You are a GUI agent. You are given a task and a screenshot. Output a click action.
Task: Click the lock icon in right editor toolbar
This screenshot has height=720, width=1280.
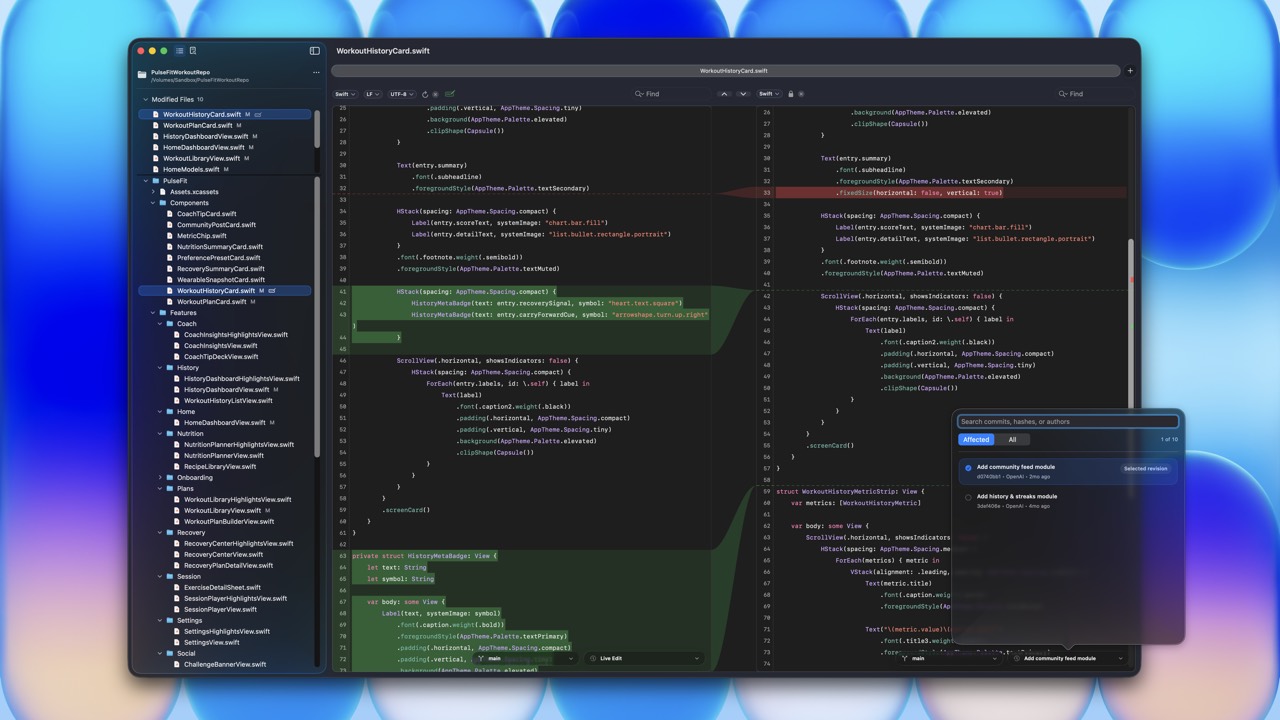tap(791, 94)
